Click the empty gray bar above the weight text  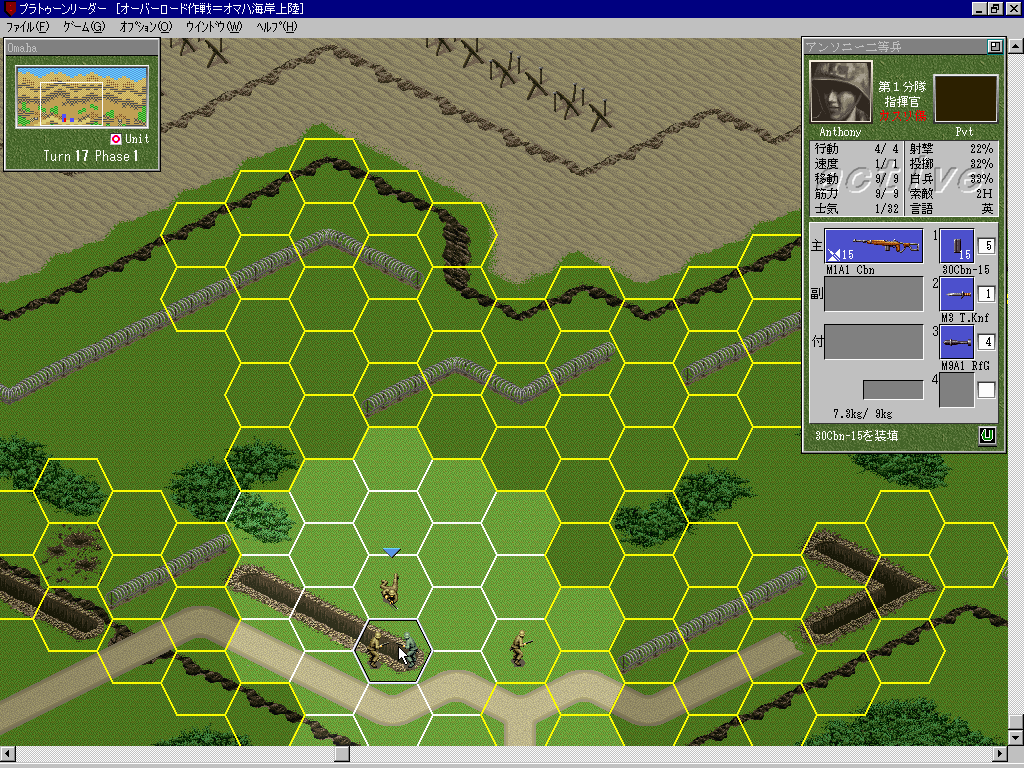(893, 390)
